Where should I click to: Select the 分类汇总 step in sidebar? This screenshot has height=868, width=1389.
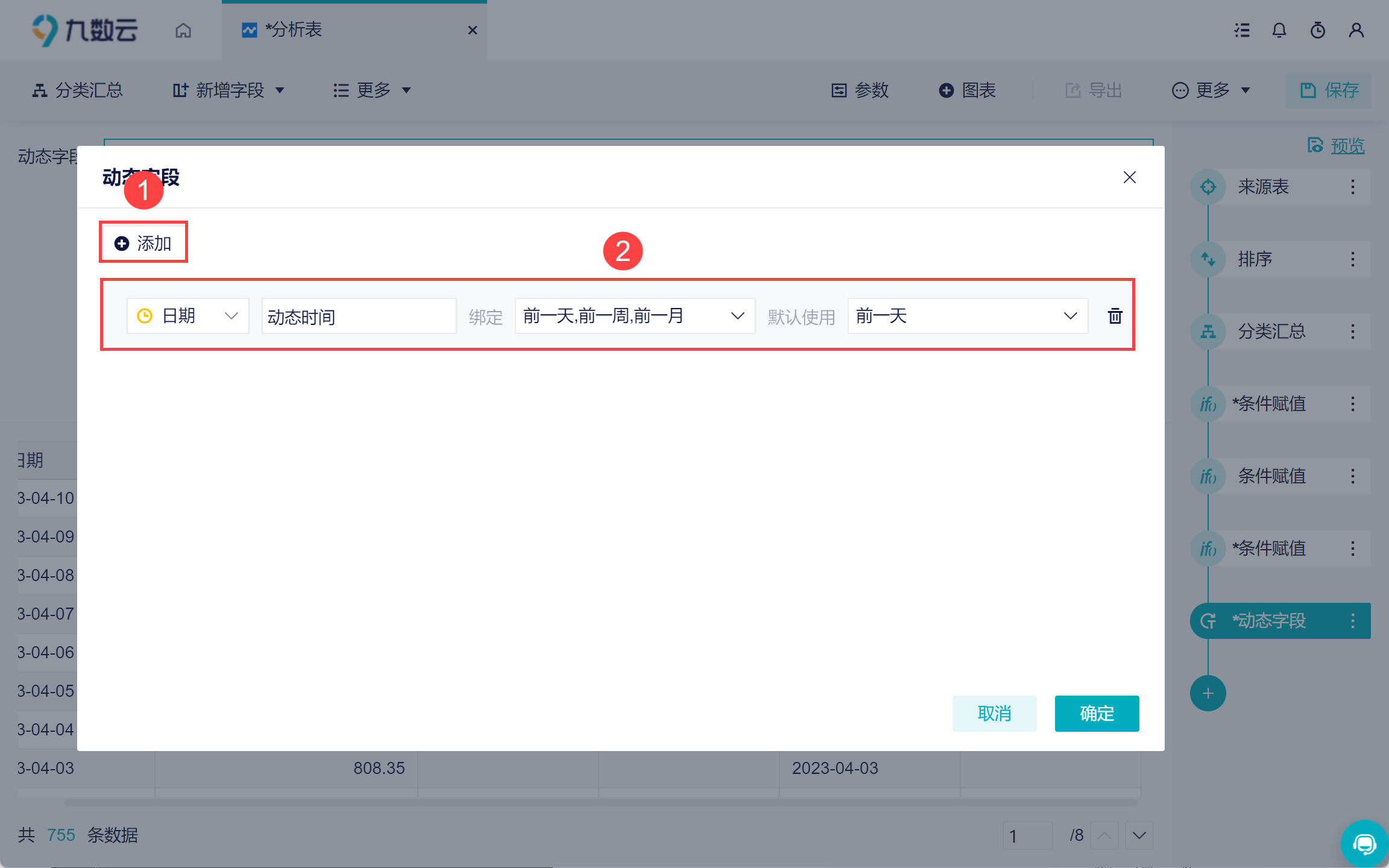click(x=1271, y=332)
